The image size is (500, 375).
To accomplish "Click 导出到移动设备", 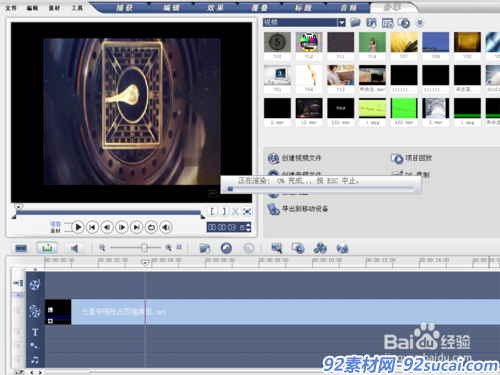I will click(x=305, y=209).
